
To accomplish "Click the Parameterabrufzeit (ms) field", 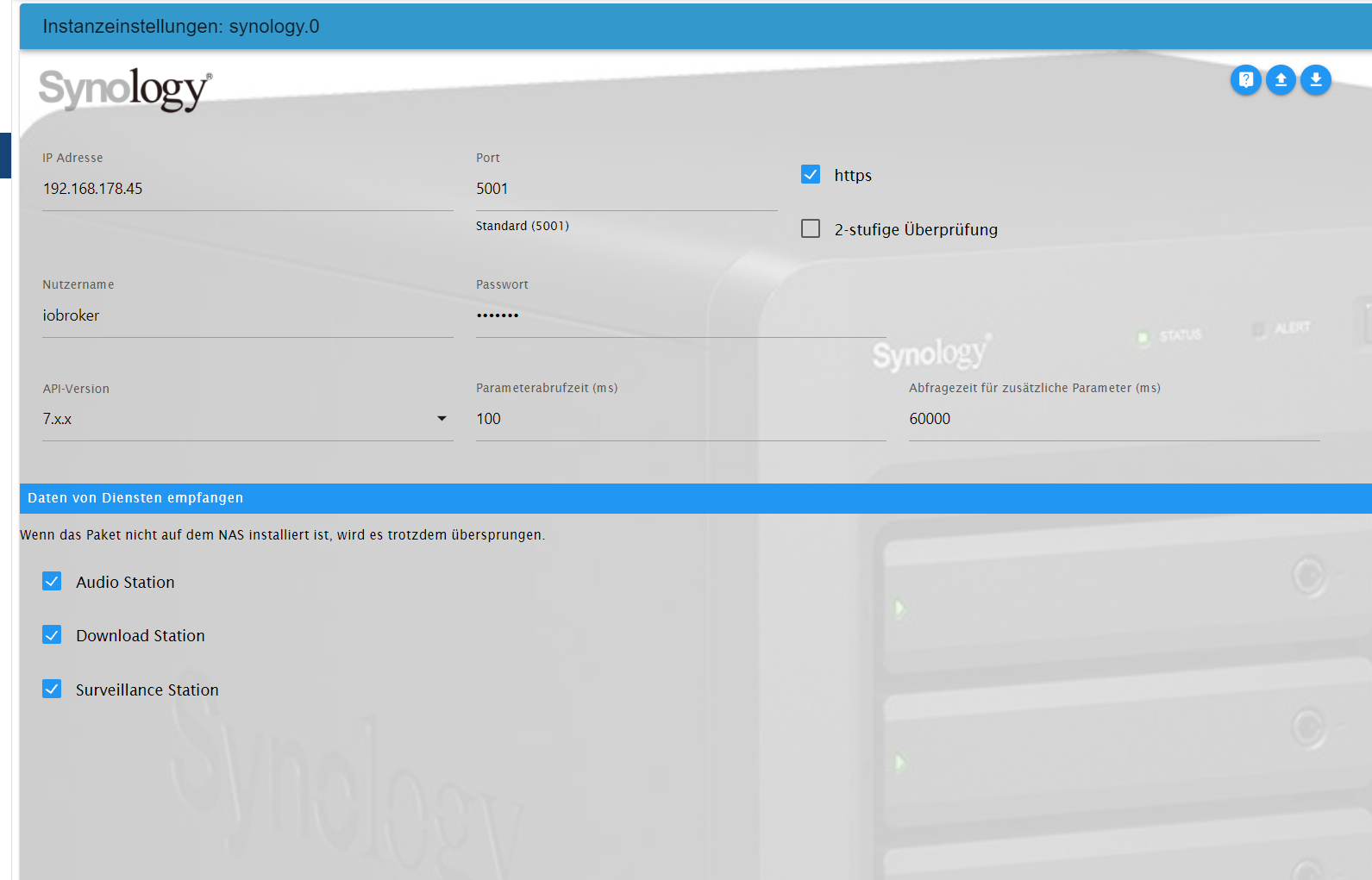I will click(680, 419).
